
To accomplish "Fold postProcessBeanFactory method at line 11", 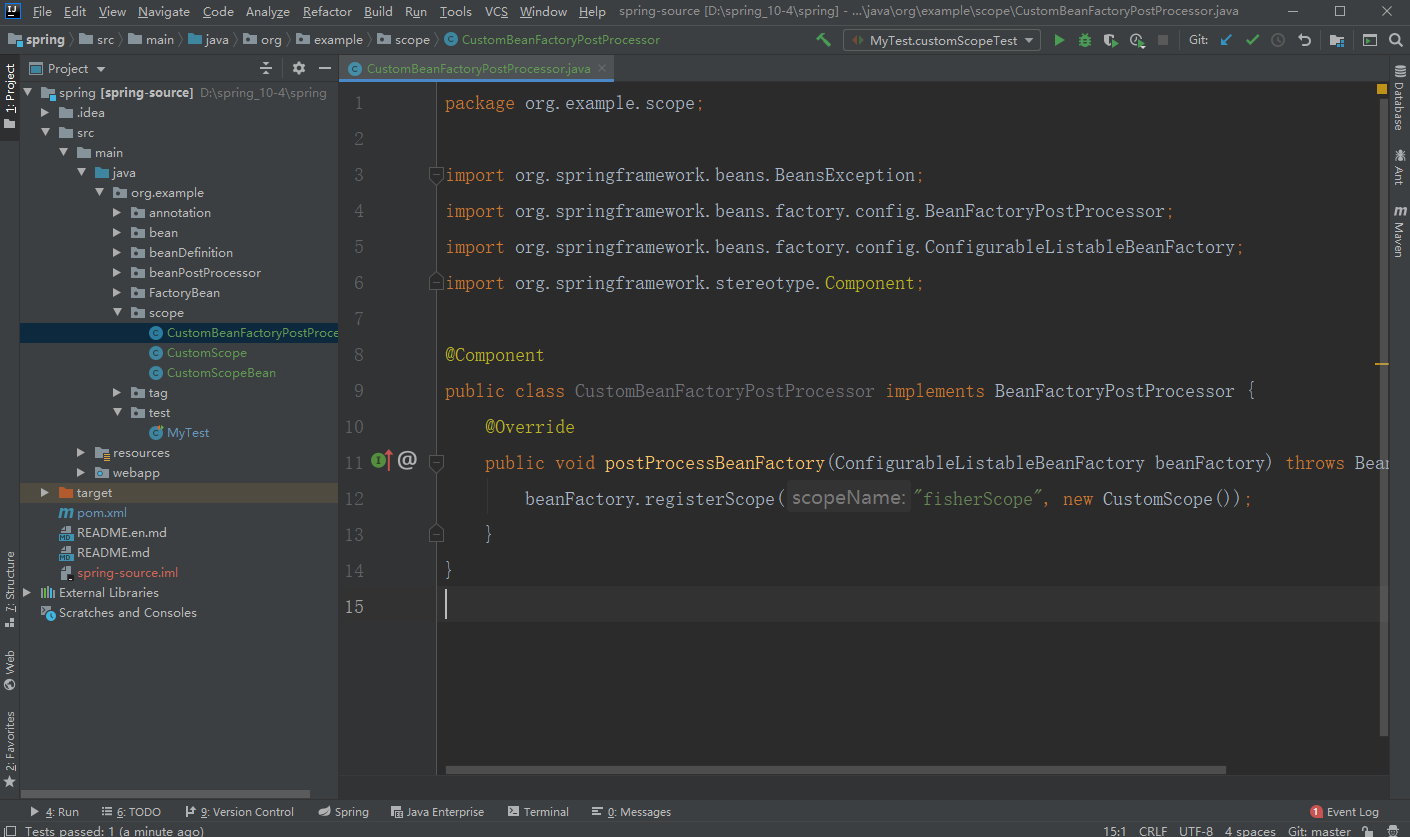I will [x=436, y=462].
